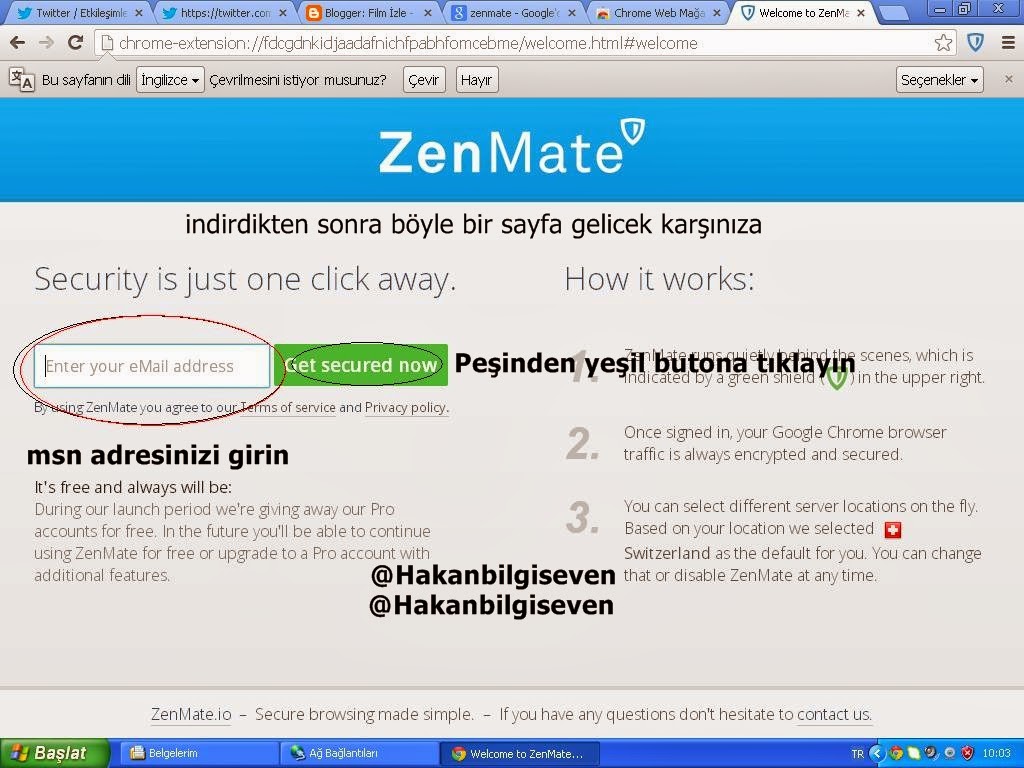This screenshot has width=1024, height=768.
Task: Switch to the Blogger: Film İzle tab
Action: pos(368,13)
